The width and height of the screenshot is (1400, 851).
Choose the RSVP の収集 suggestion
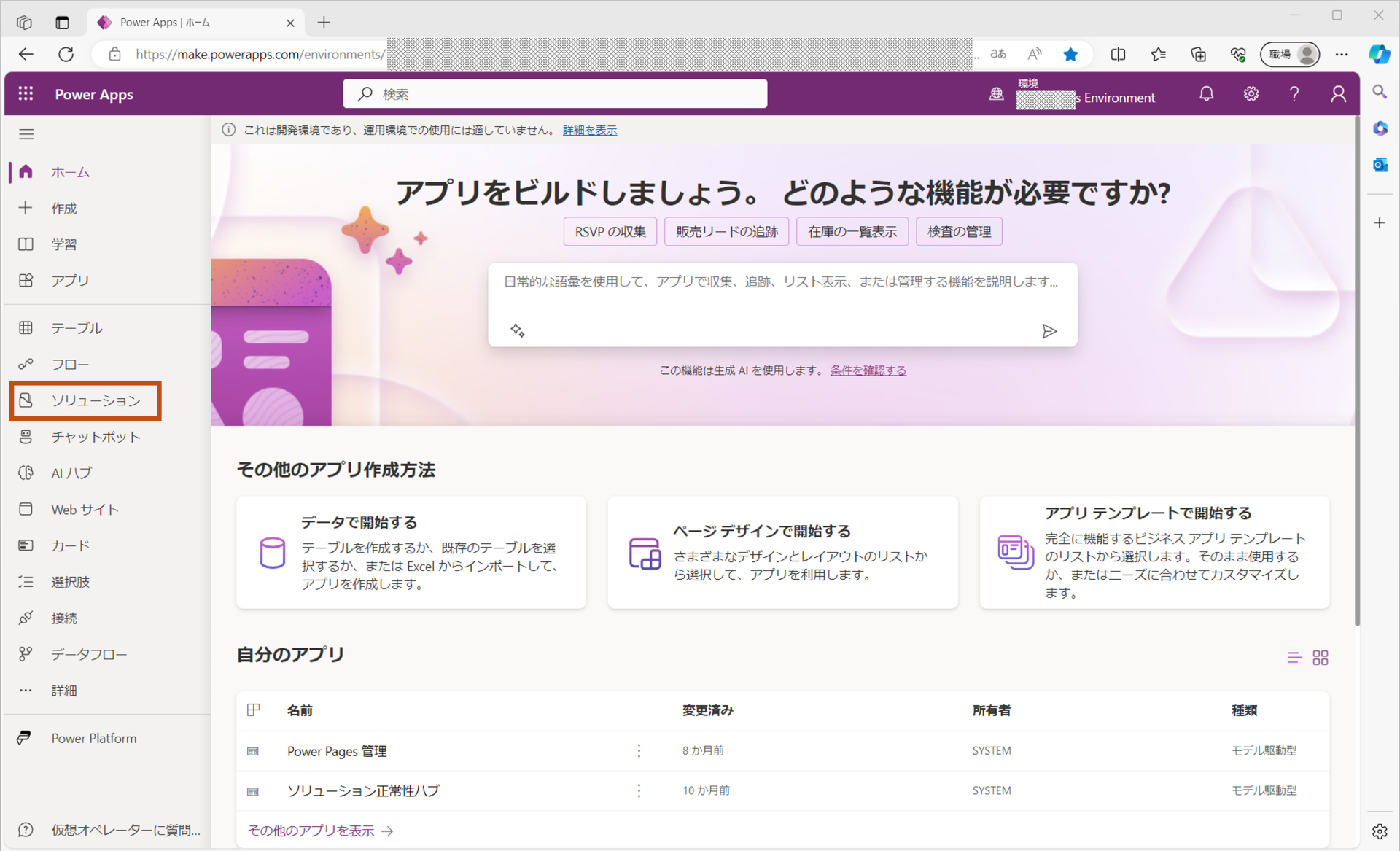coord(610,232)
